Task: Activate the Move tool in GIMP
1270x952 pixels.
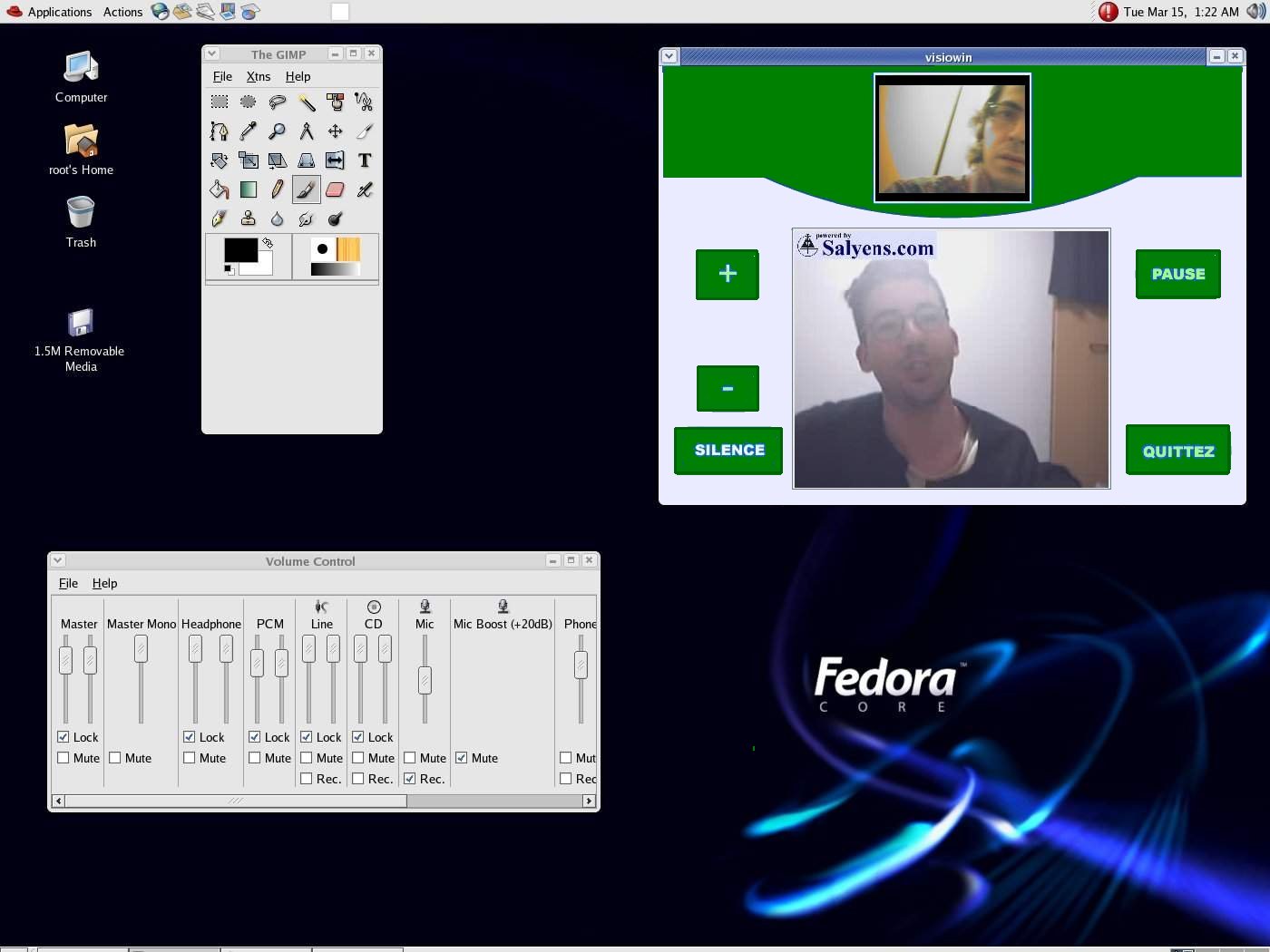Action: tap(336, 131)
